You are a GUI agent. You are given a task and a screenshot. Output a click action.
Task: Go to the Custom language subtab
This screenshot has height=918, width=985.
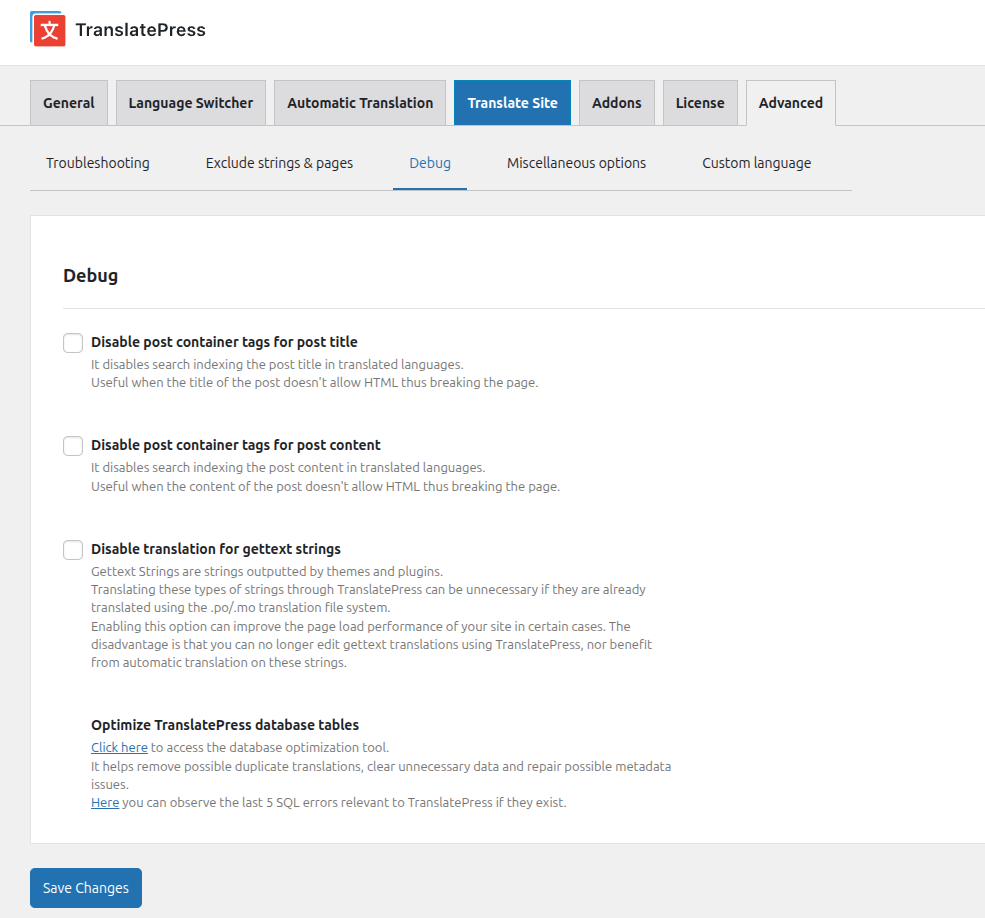coord(756,163)
